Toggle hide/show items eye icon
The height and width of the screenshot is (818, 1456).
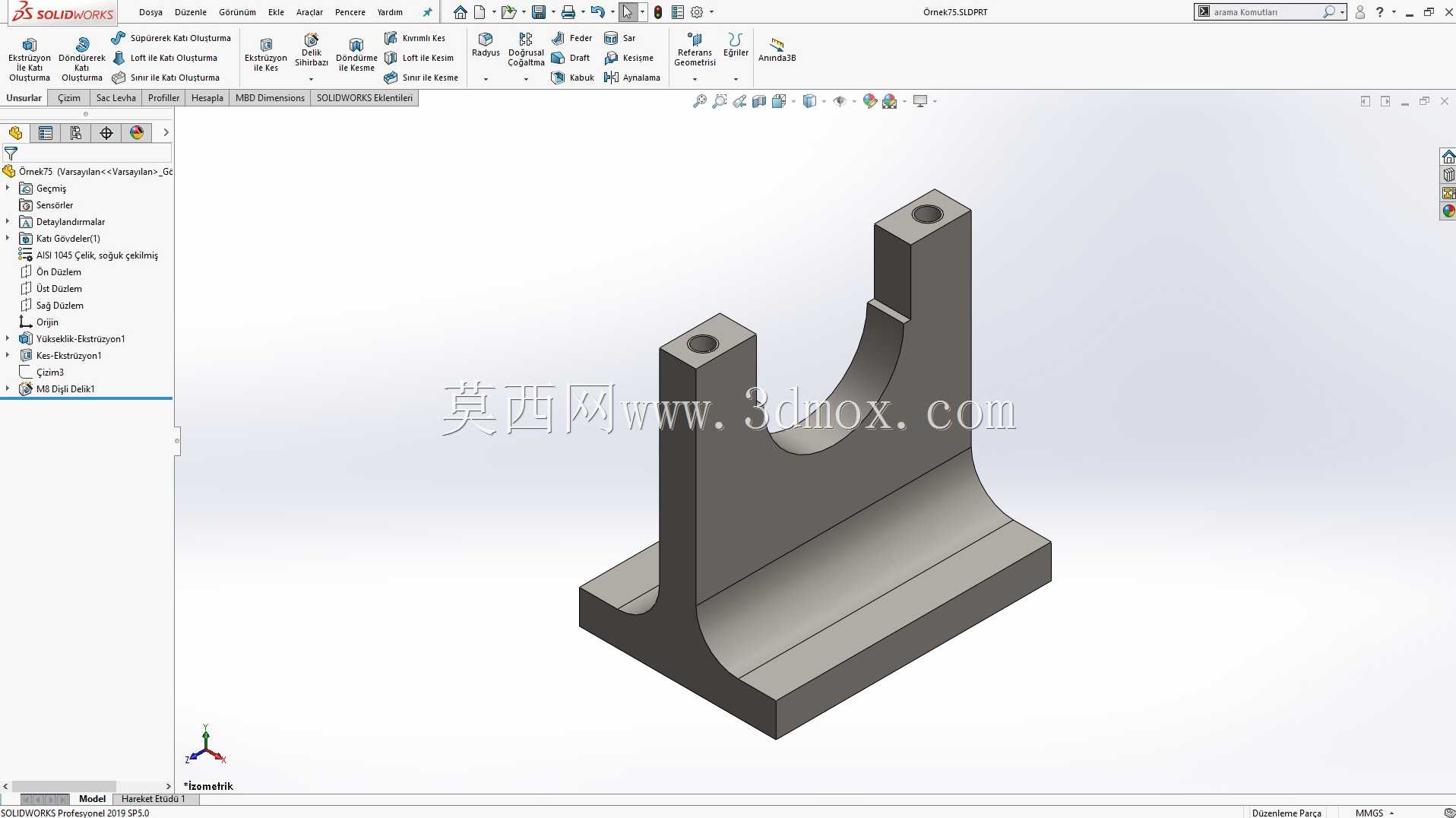pyautogui.click(x=840, y=101)
